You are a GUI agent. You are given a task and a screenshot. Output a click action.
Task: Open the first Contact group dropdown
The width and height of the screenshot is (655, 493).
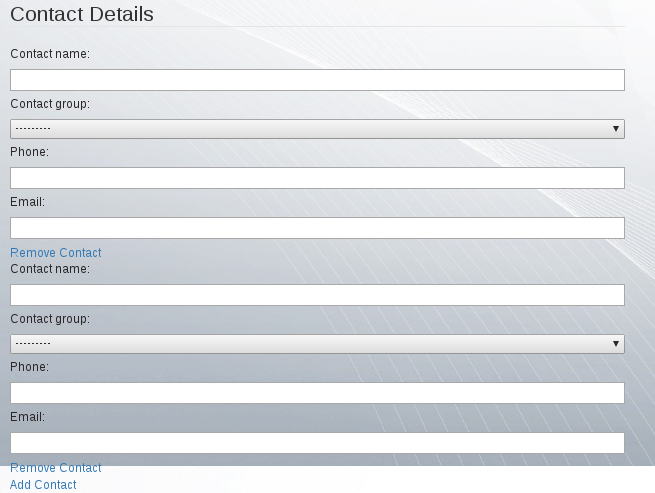317,129
